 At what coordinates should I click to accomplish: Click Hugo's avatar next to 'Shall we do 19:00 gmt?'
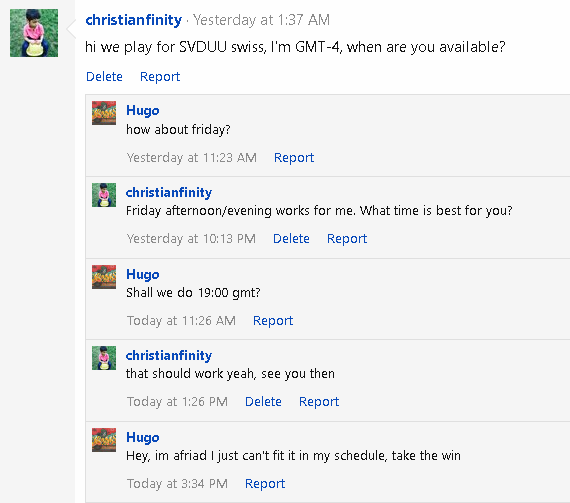[x=104, y=277]
